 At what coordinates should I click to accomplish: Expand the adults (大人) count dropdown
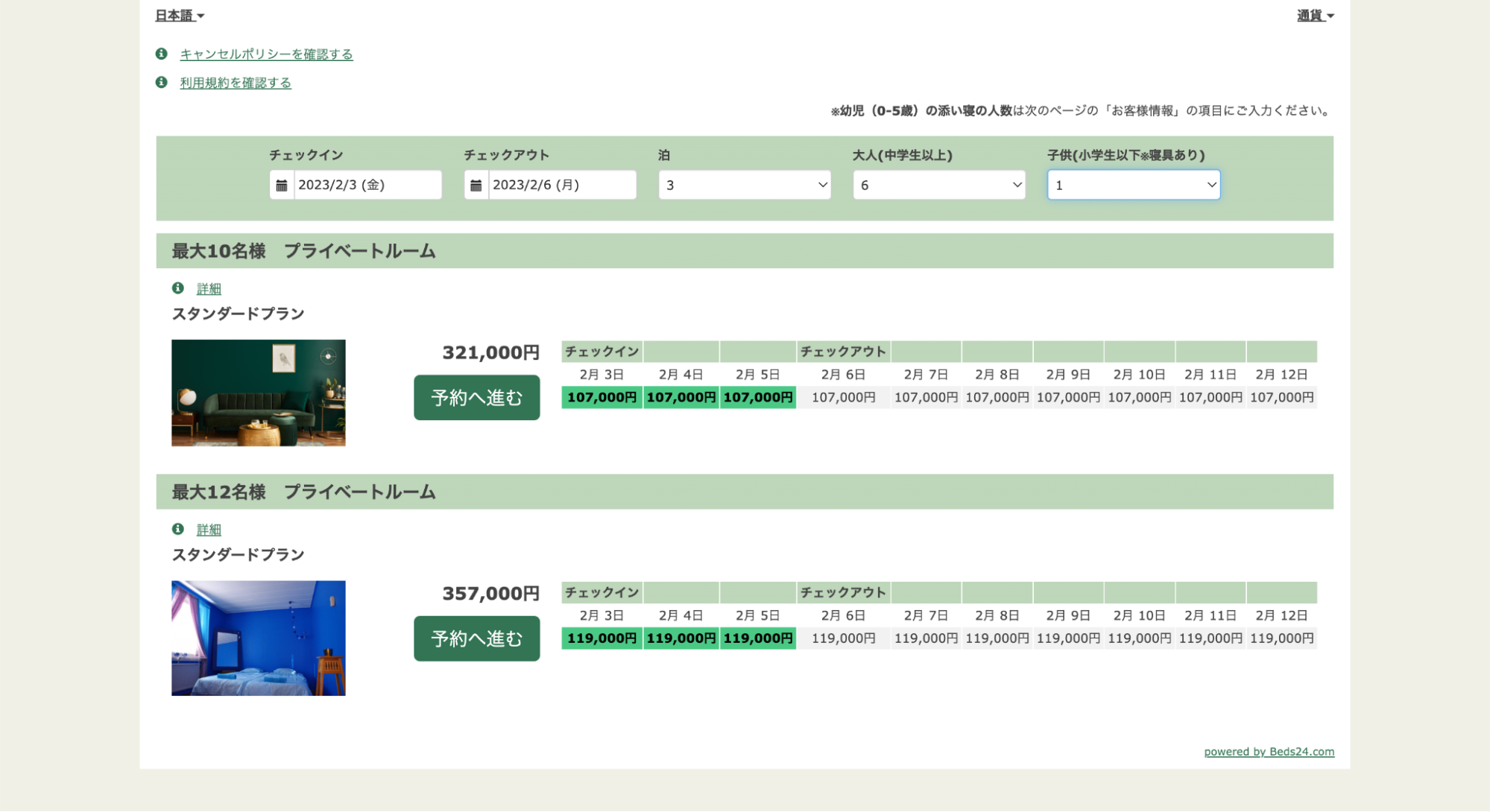(938, 185)
